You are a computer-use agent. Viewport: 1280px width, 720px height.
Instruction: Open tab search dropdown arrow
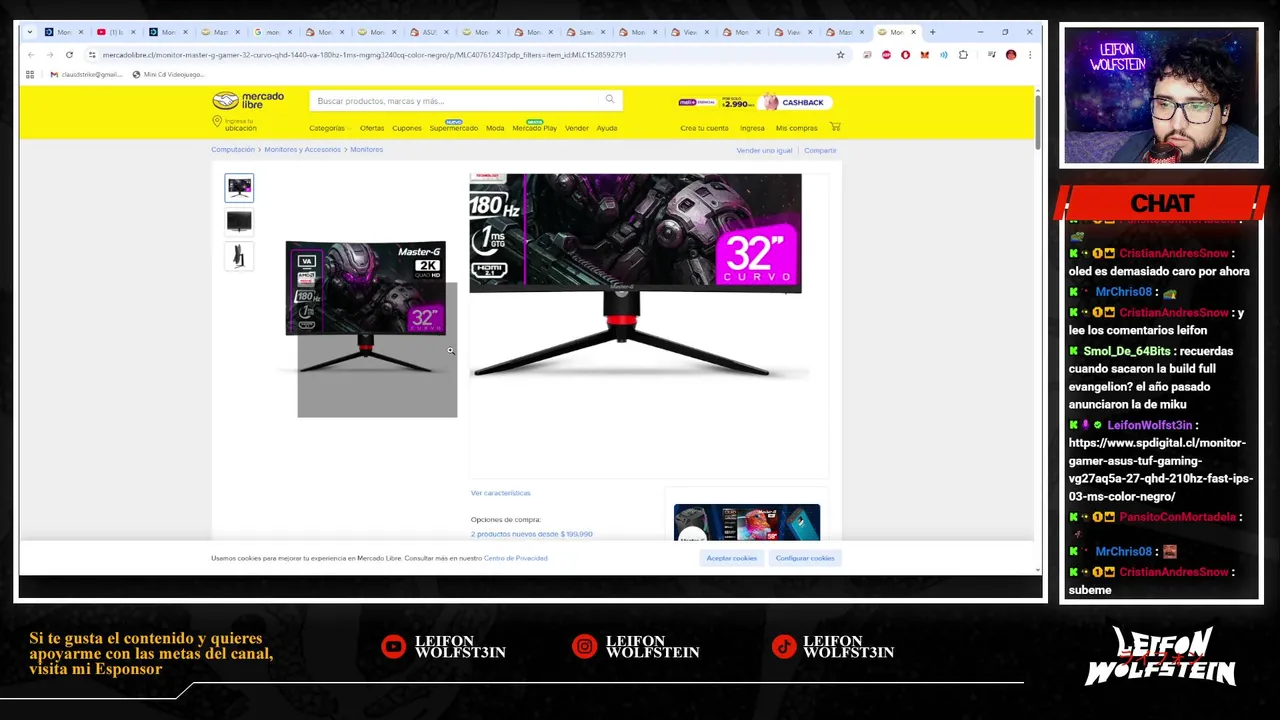pos(30,32)
